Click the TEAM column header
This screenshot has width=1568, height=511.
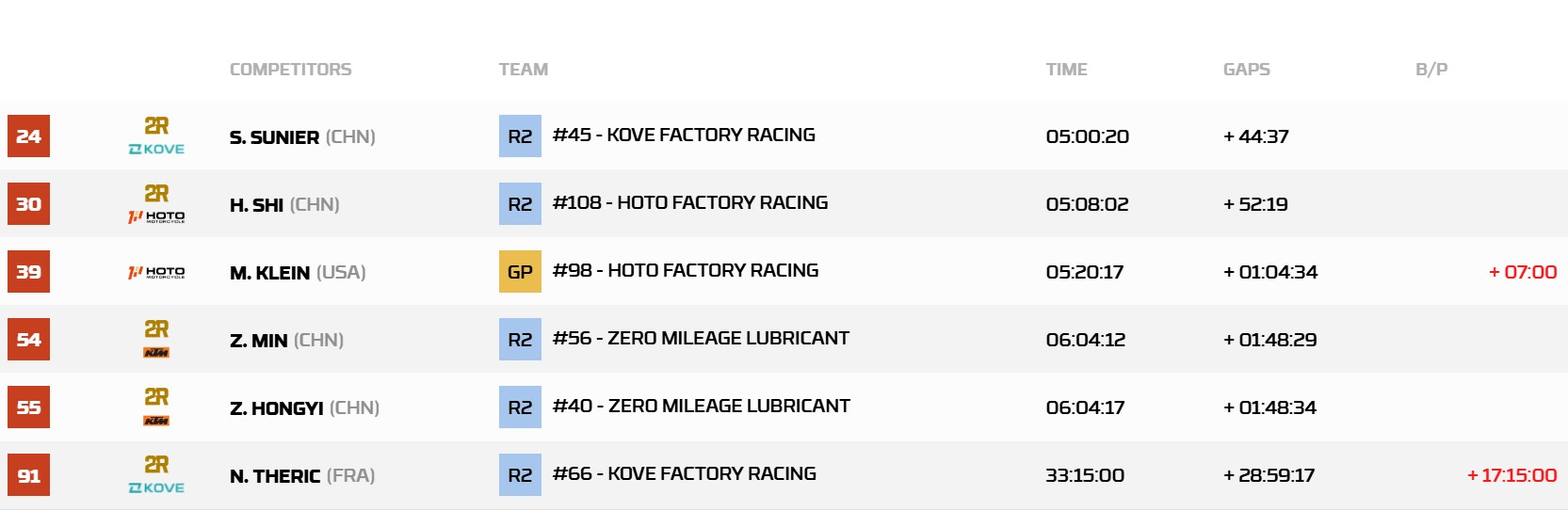[x=523, y=70]
